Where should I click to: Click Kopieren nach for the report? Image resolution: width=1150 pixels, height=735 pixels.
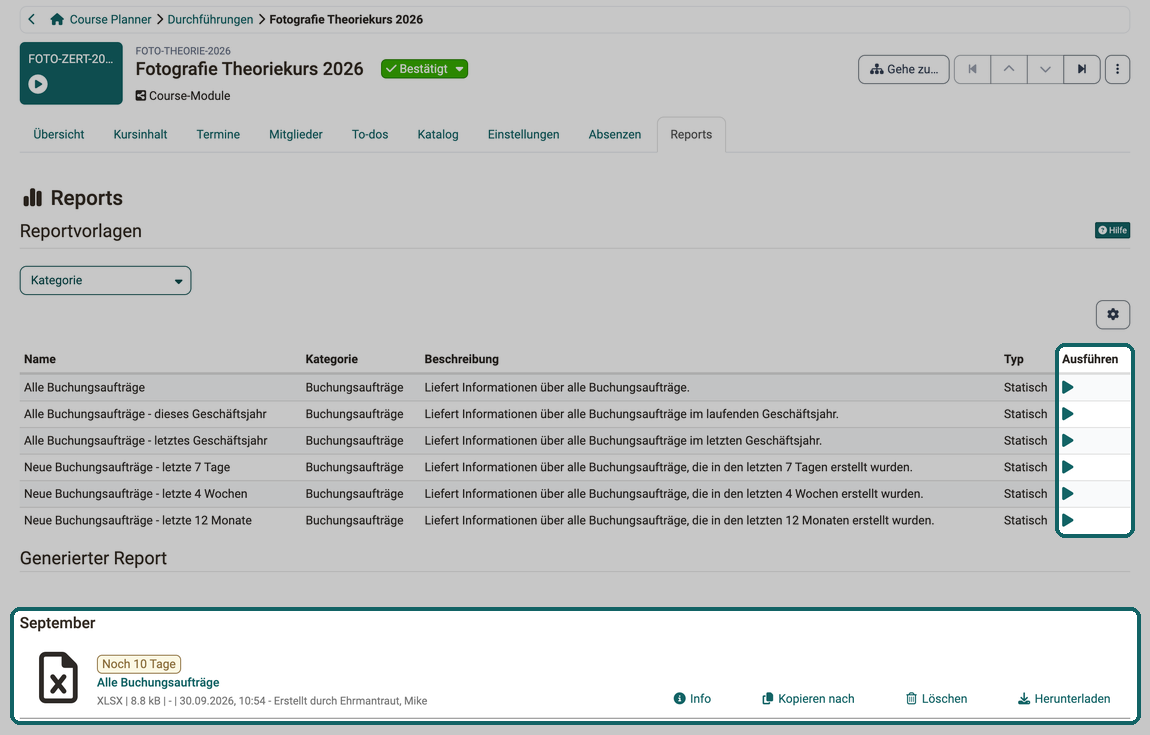(808, 698)
